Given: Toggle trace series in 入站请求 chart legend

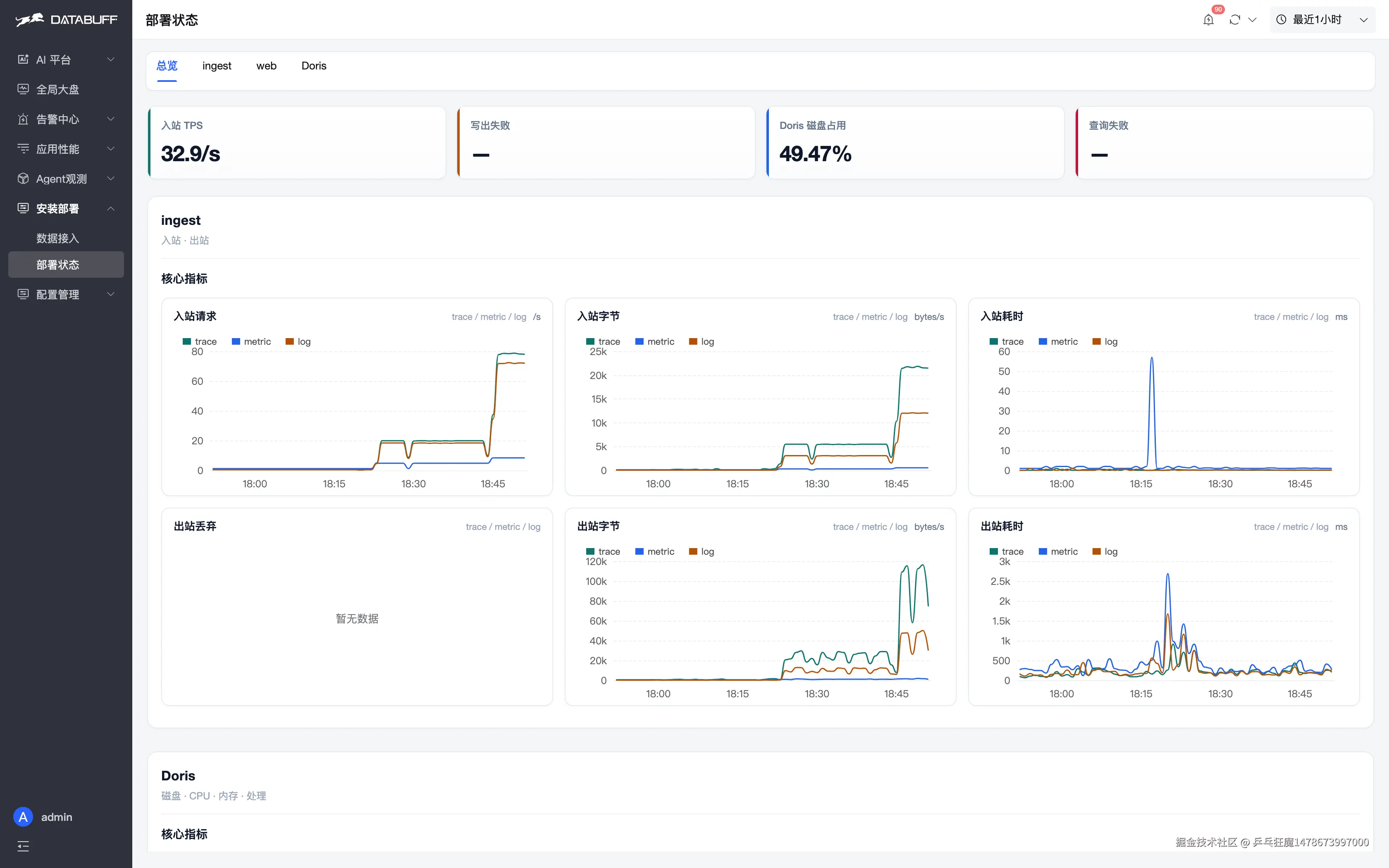Looking at the screenshot, I should click(199, 341).
